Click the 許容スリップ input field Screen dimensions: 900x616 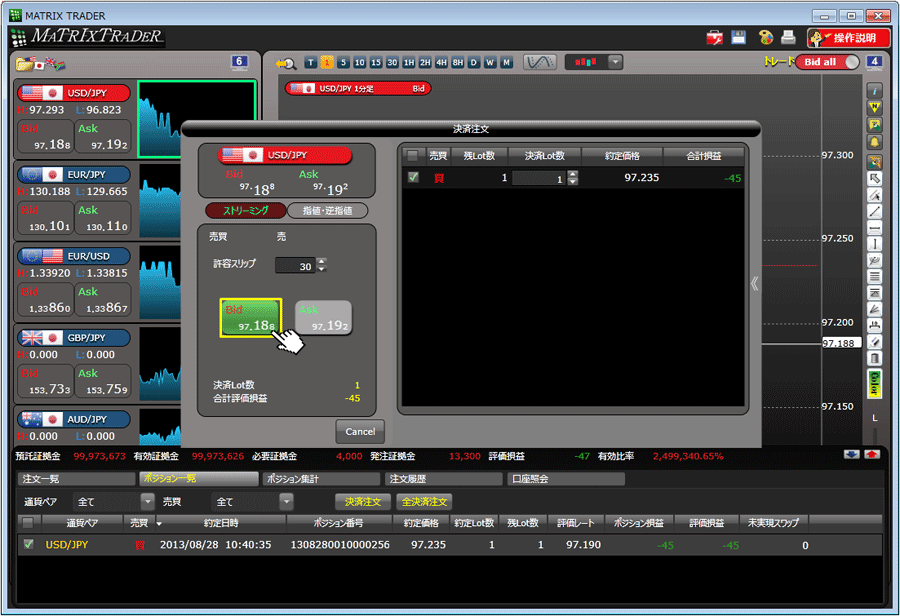click(296, 265)
